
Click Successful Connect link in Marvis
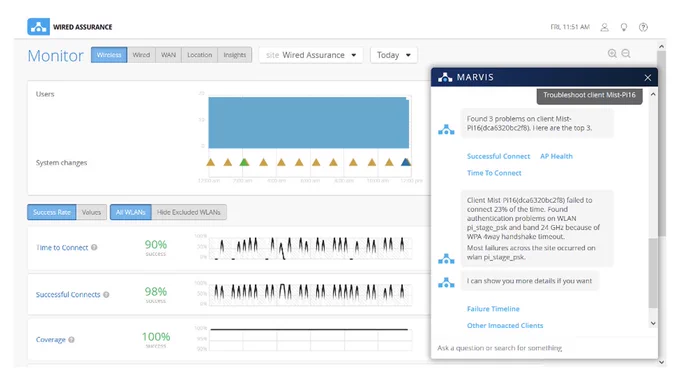(x=498, y=156)
